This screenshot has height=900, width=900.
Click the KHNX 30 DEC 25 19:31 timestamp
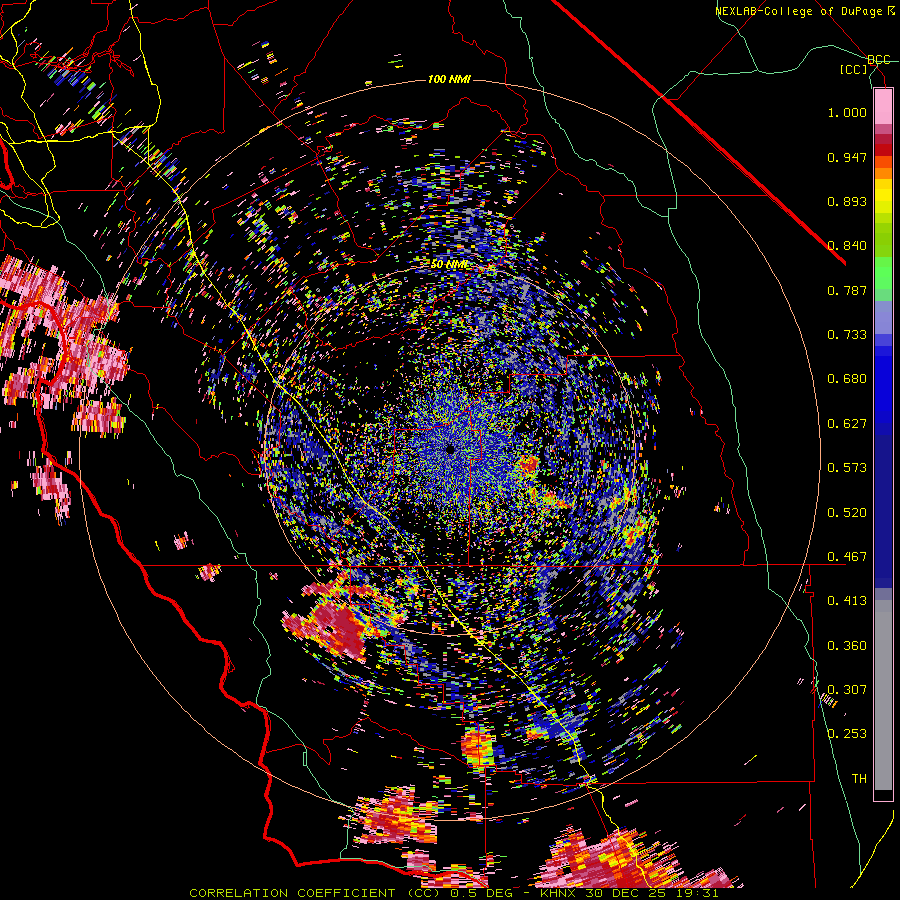629,893
